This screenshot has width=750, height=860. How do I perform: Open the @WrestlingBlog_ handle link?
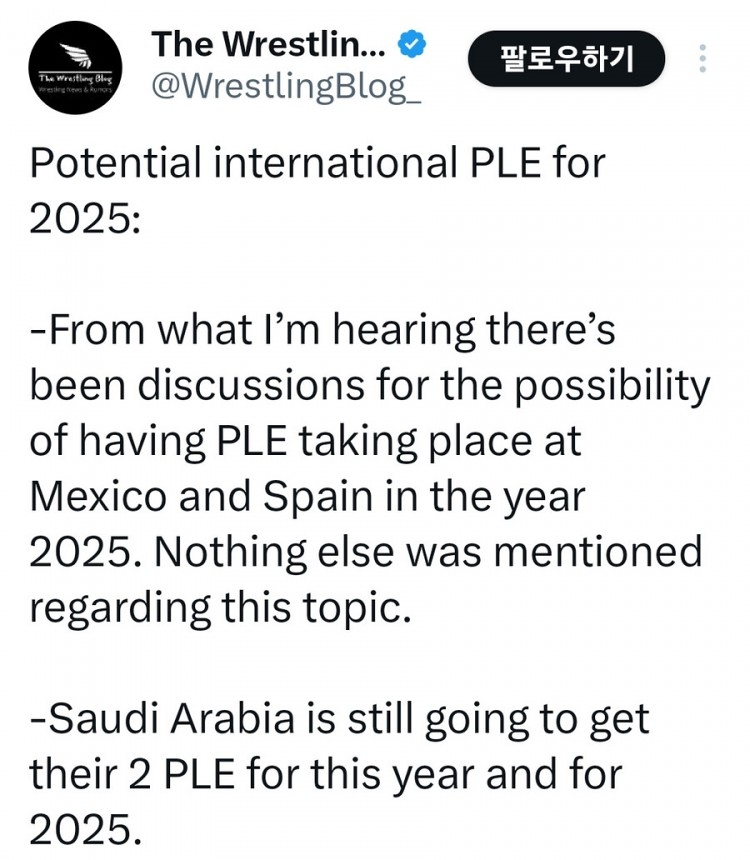click(286, 87)
